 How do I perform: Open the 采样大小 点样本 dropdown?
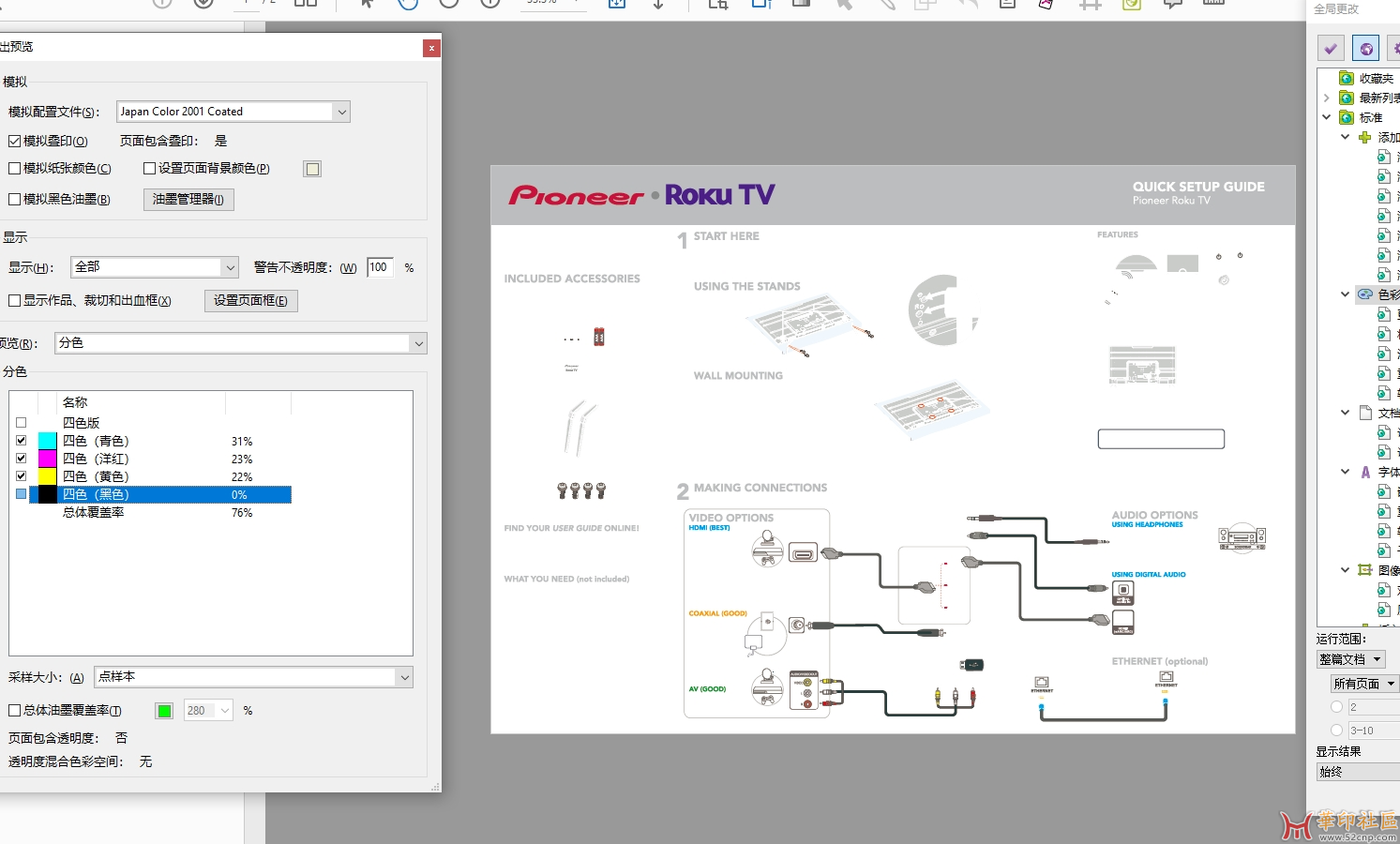click(404, 677)
